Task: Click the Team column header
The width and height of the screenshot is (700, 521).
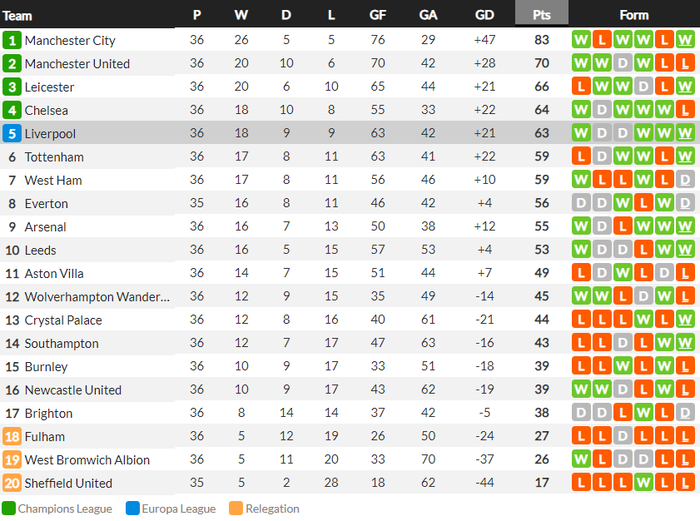Action: coord(18,15)
